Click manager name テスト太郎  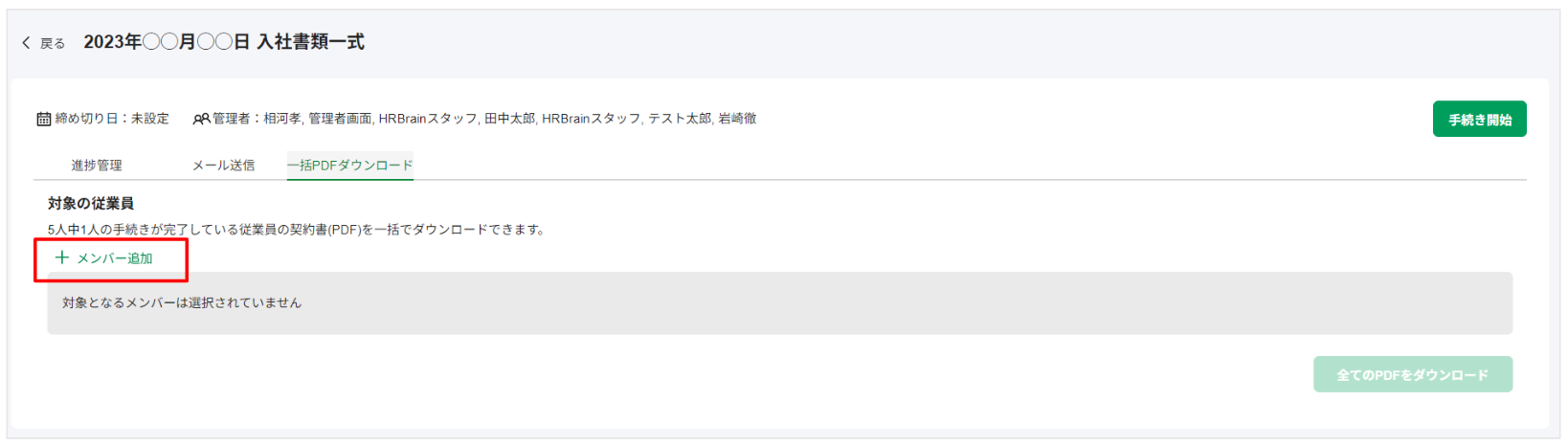680,119
